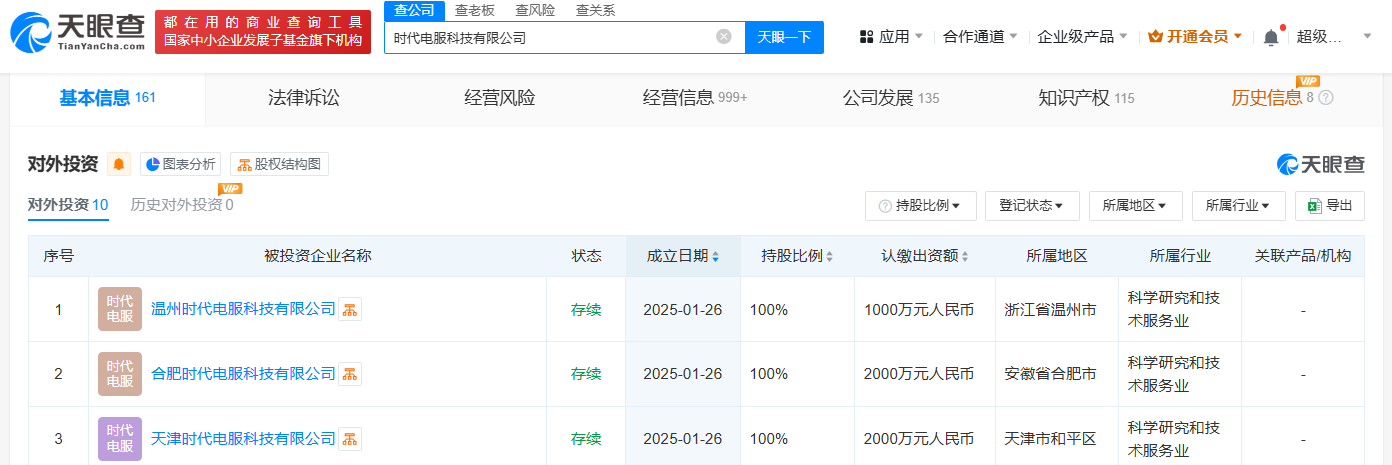Switch to the 知识产权 tab
Screen dimensions: 1392x465
tap(1086, 98)
